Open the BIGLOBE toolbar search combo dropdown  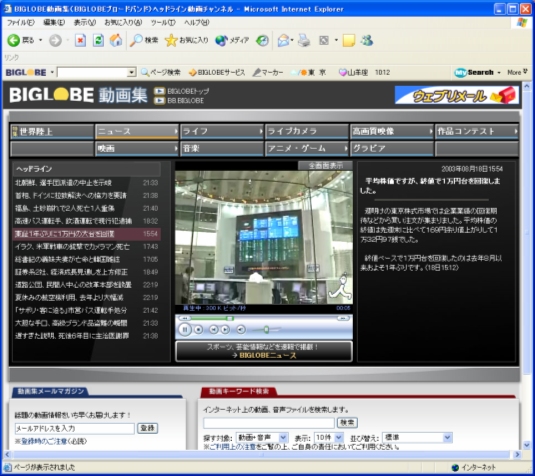point(131,72)
